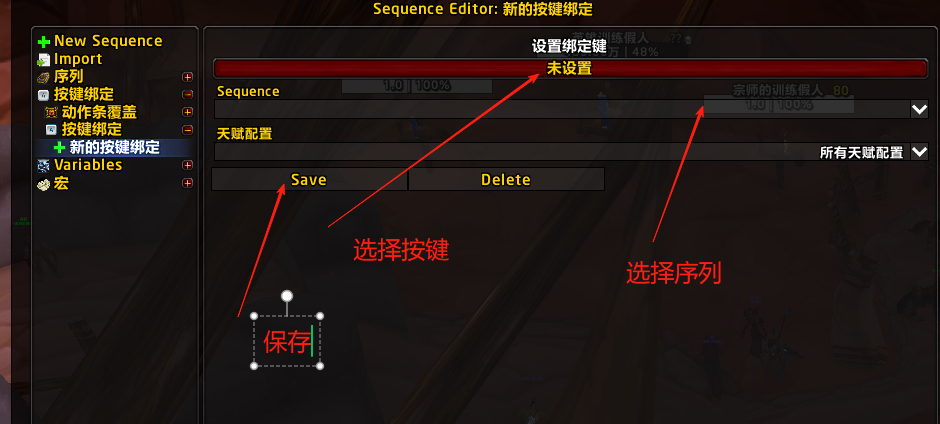Expand the 动作条覆盖 node
This screenshot has width=940, height=424.
[188, 112]
